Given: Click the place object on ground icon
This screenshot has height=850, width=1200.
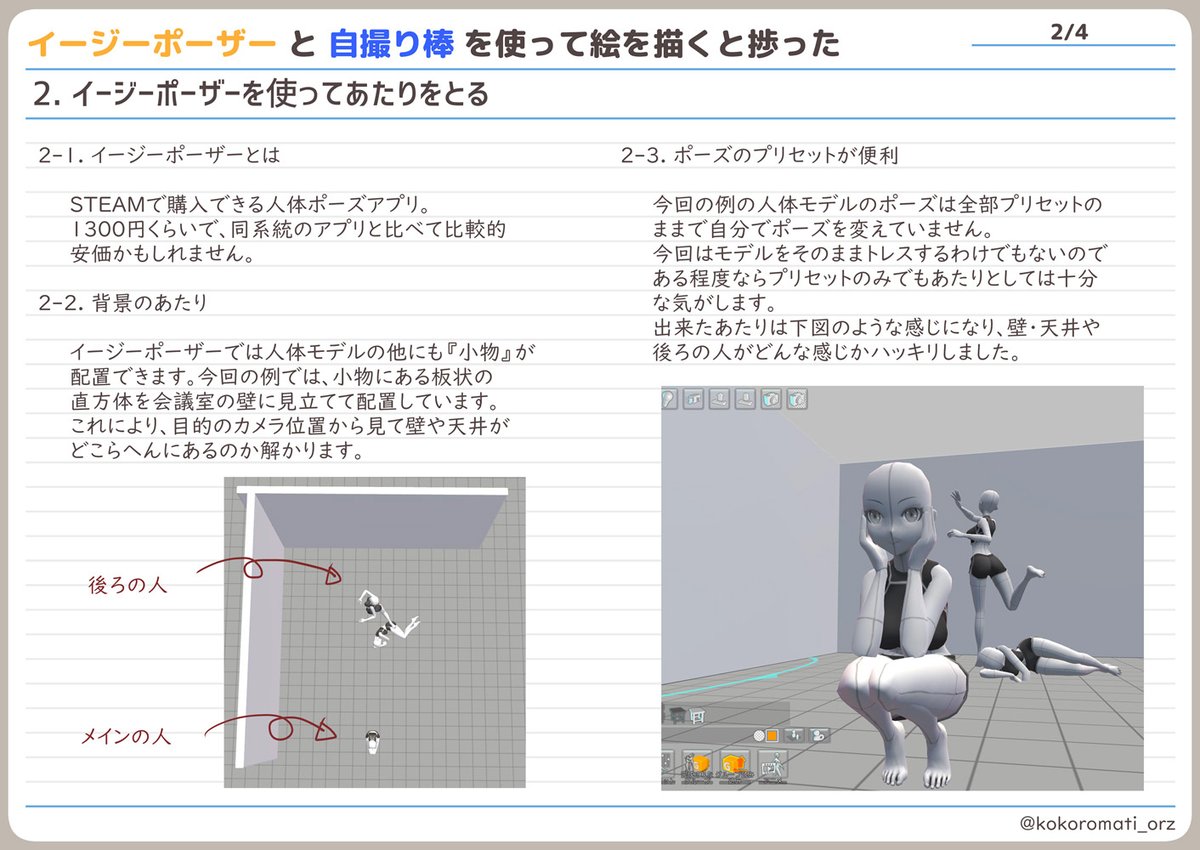Looking at the screenshot, I should click(745, 398).
